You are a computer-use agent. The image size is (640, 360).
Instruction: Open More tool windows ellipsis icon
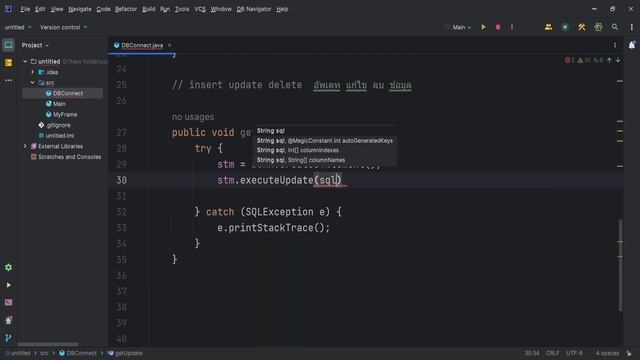tap(8, 80)
